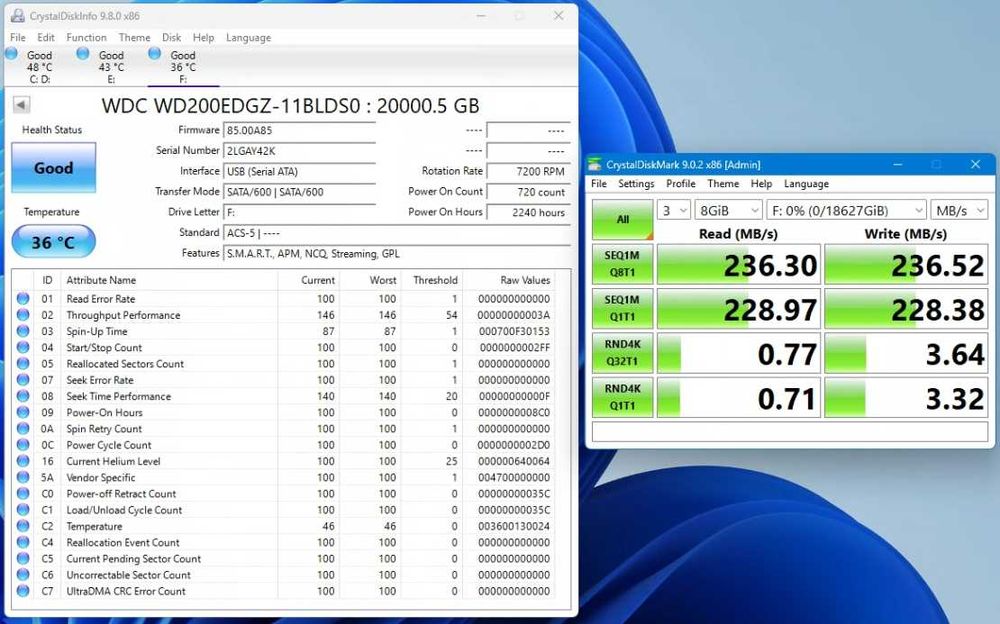Click status orb for Read Error Rate

click(23, 299)
